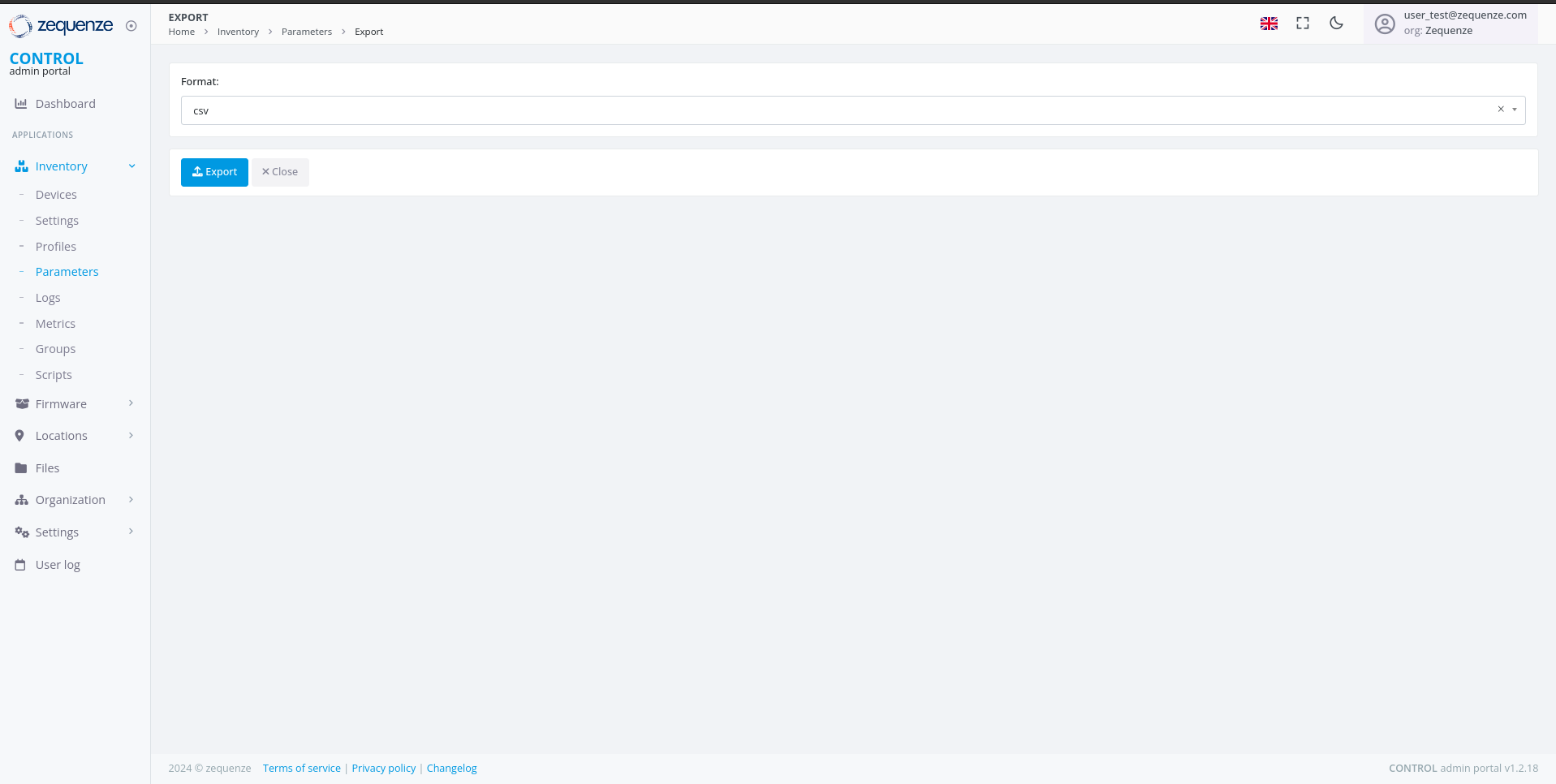Open Files using the folder icon

click(20, 467)
